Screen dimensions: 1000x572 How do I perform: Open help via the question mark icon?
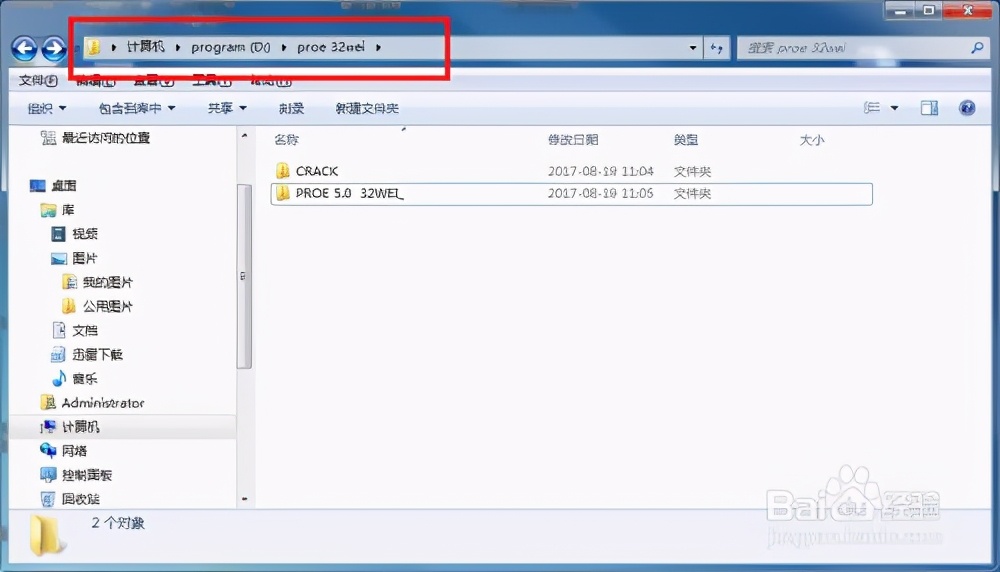tap(967, 108)
